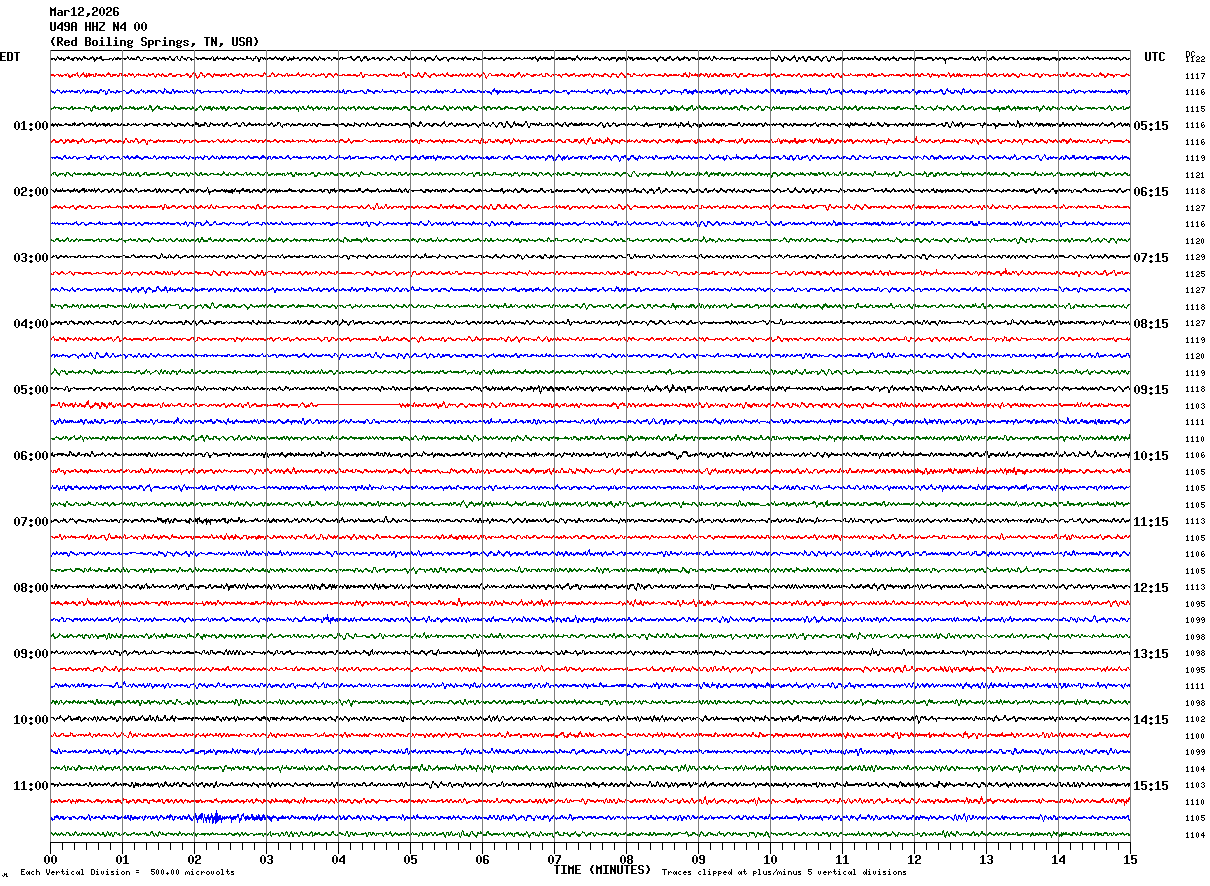
Task: Click the 12:15 UTC time label
Action: pyautogui.click(x=1151, y=588)
